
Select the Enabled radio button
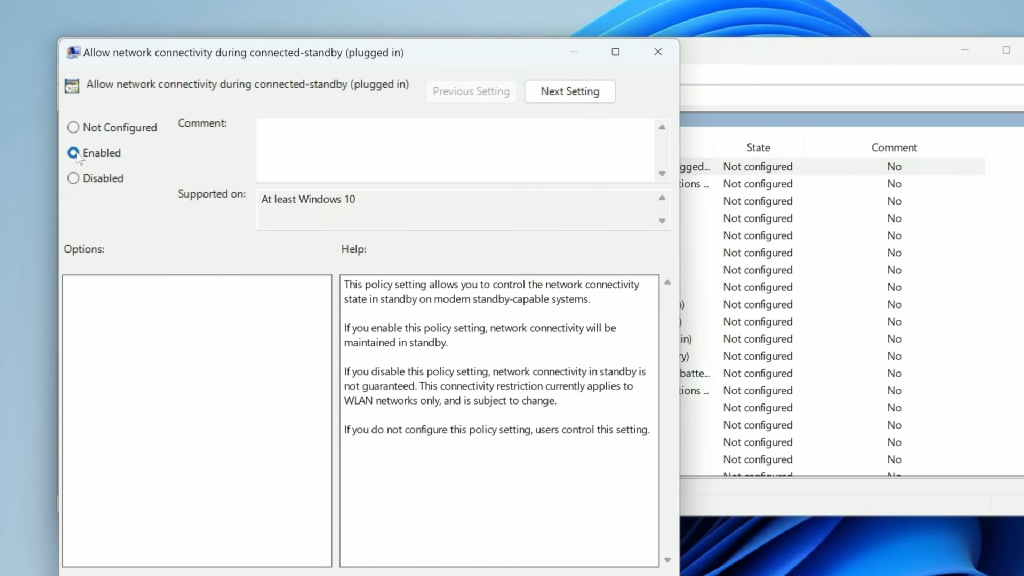click(x=72, y=152)
